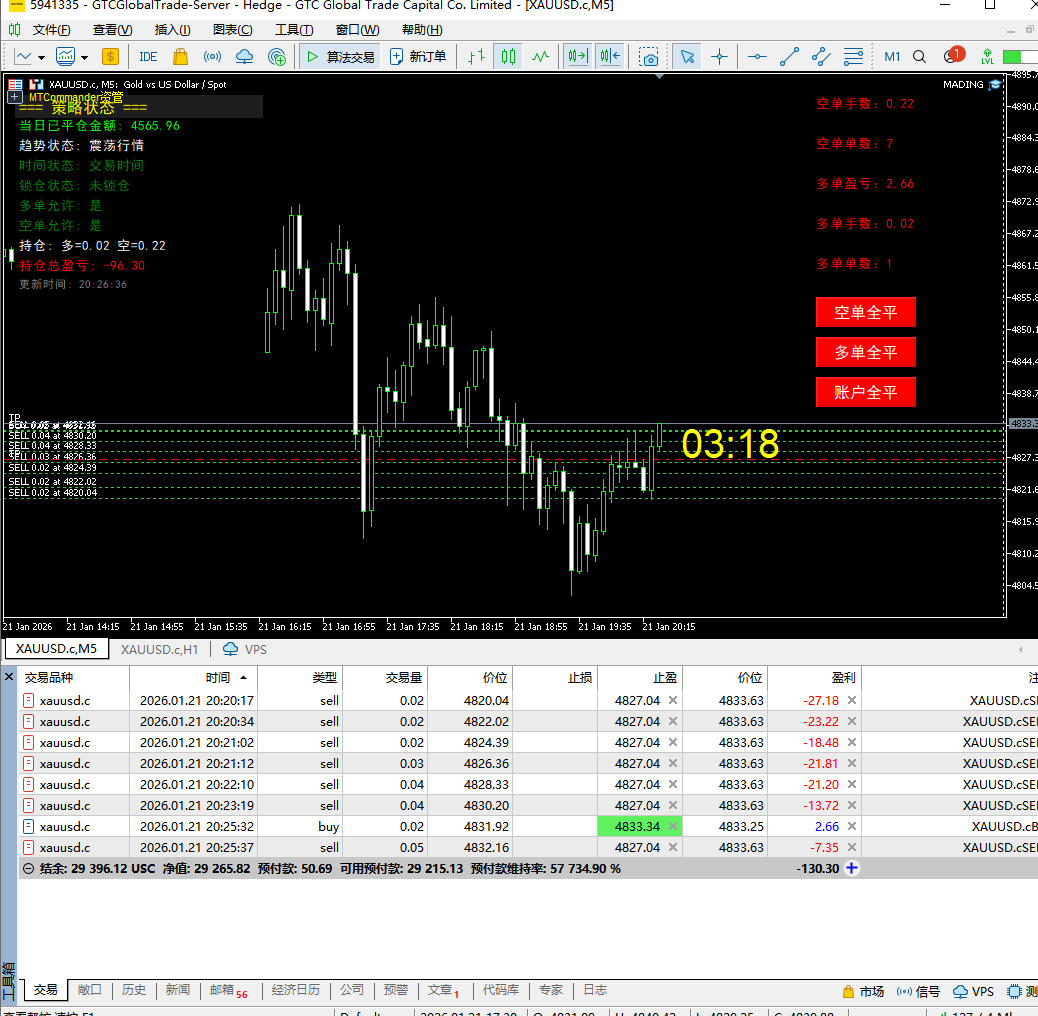Open the Signals broadcast icon

[x=212, y=57]
